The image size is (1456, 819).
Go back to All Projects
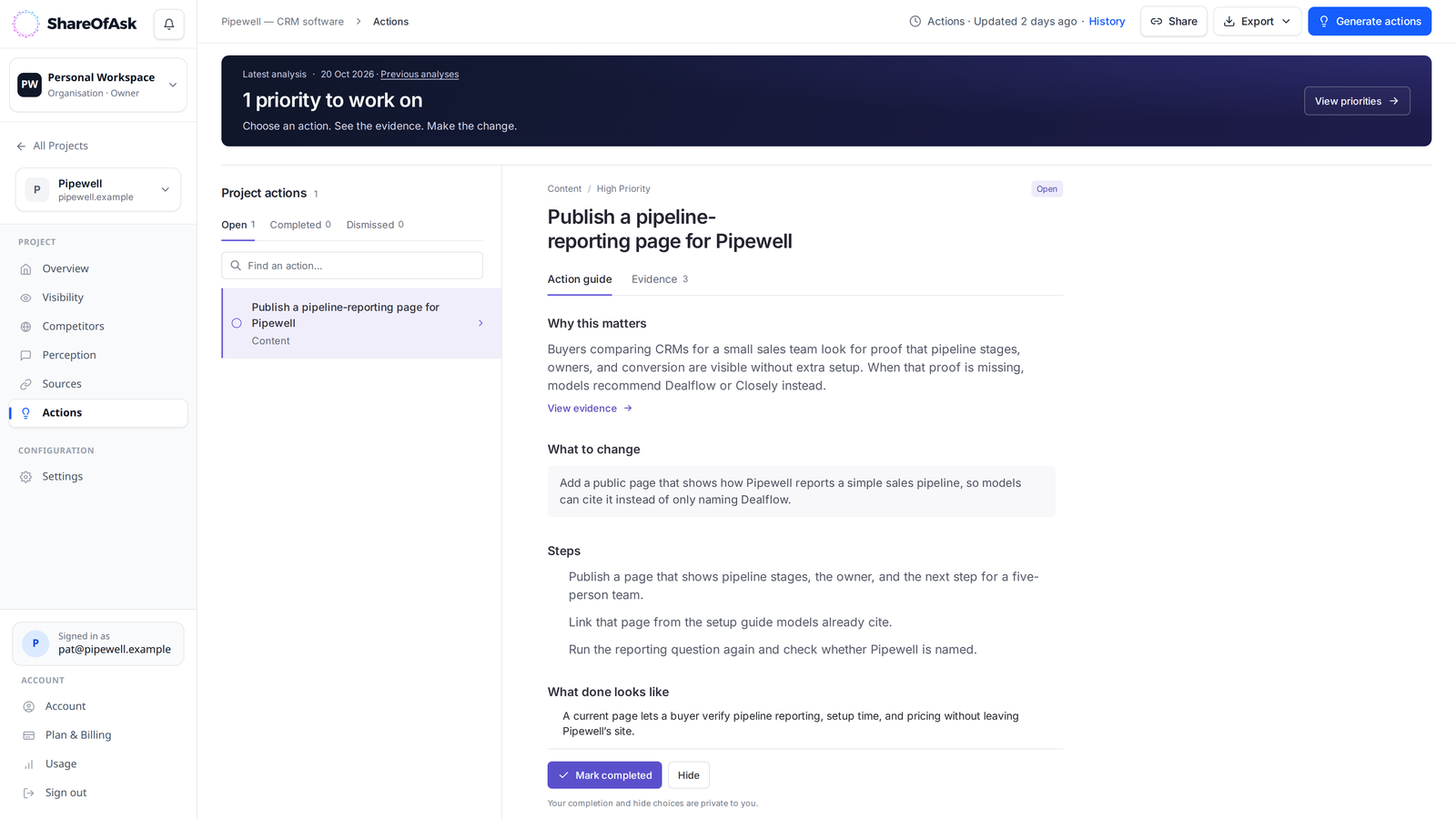coord(53,146)
